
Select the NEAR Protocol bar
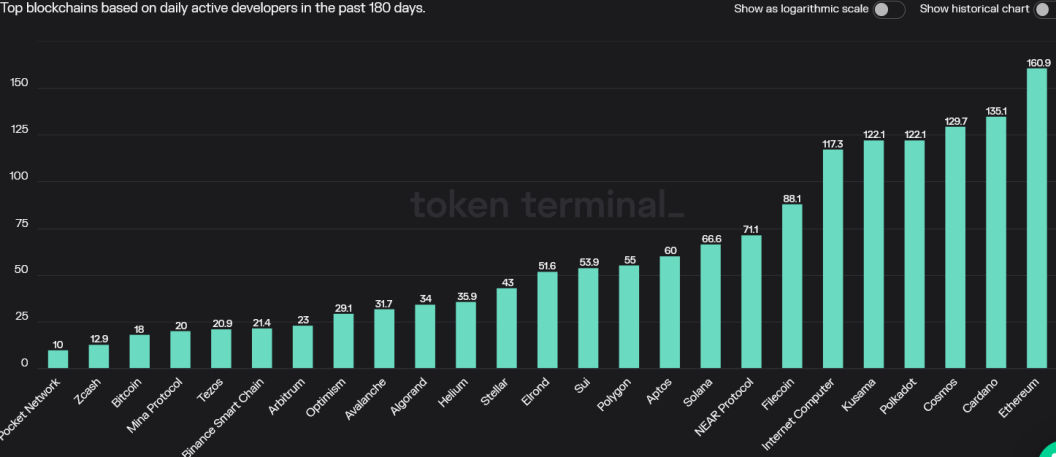pyautogui.click(x=752, y=302)
